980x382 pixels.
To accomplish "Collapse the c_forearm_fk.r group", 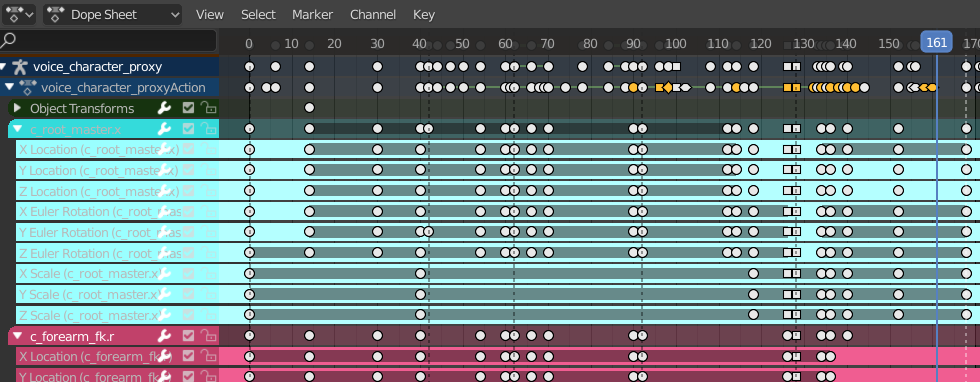I will pos(18,336).
